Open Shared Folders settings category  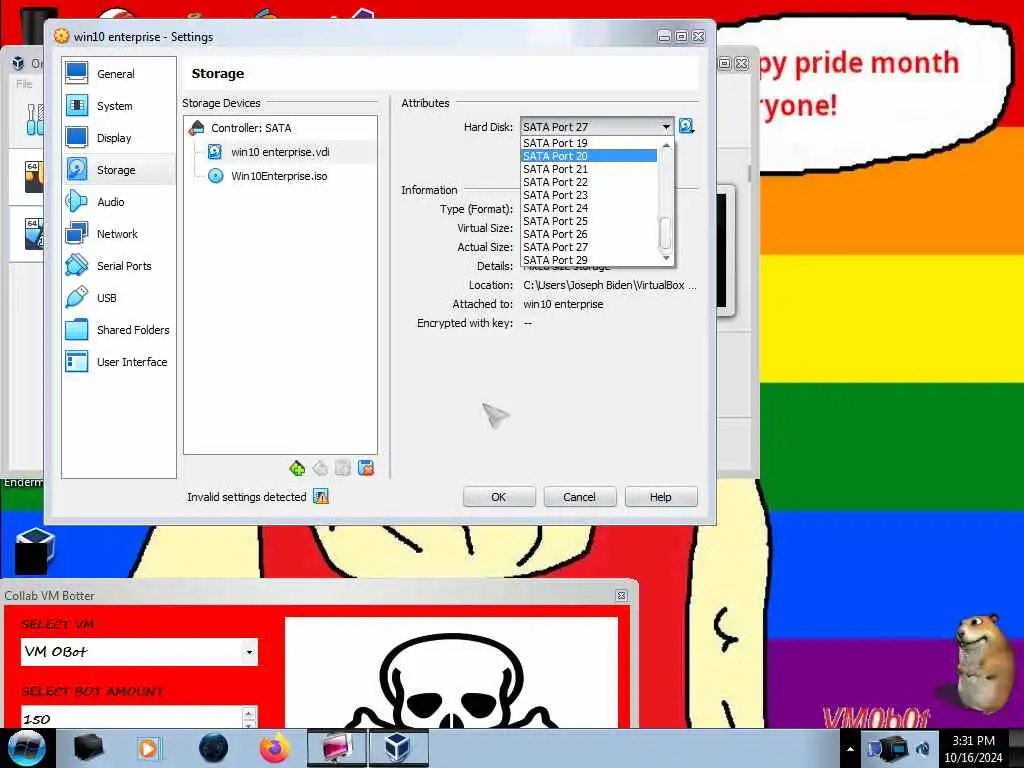click(118, 330)
